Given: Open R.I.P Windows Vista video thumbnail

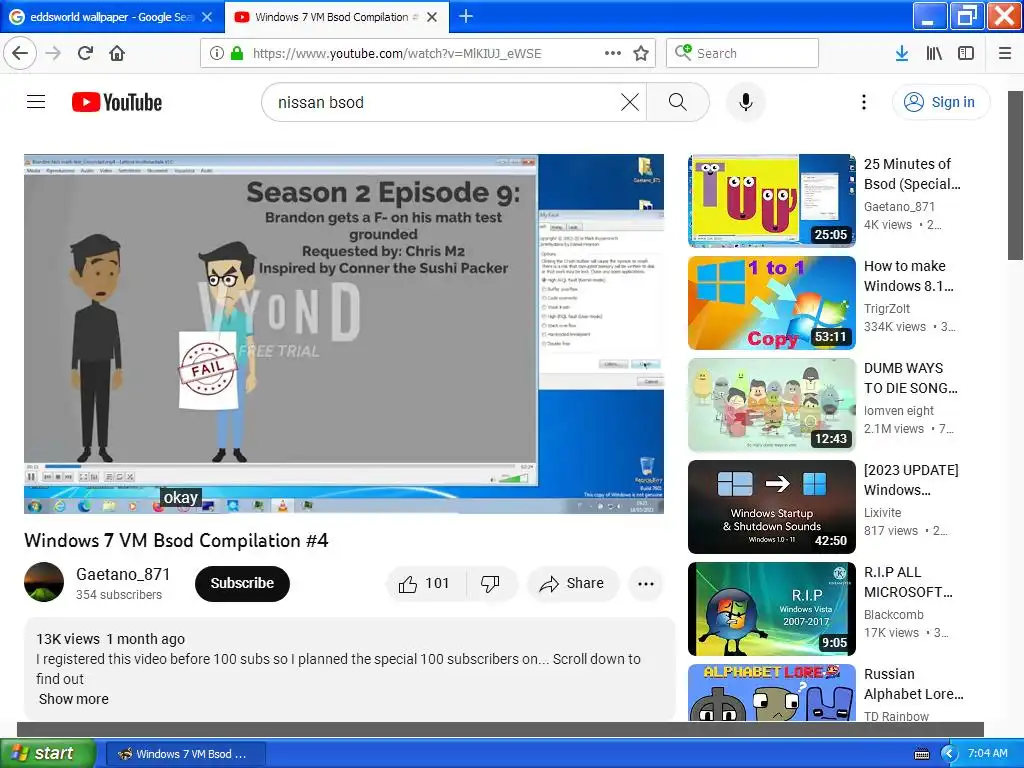Looking at the screenshot, I should (x=771, y=609).
